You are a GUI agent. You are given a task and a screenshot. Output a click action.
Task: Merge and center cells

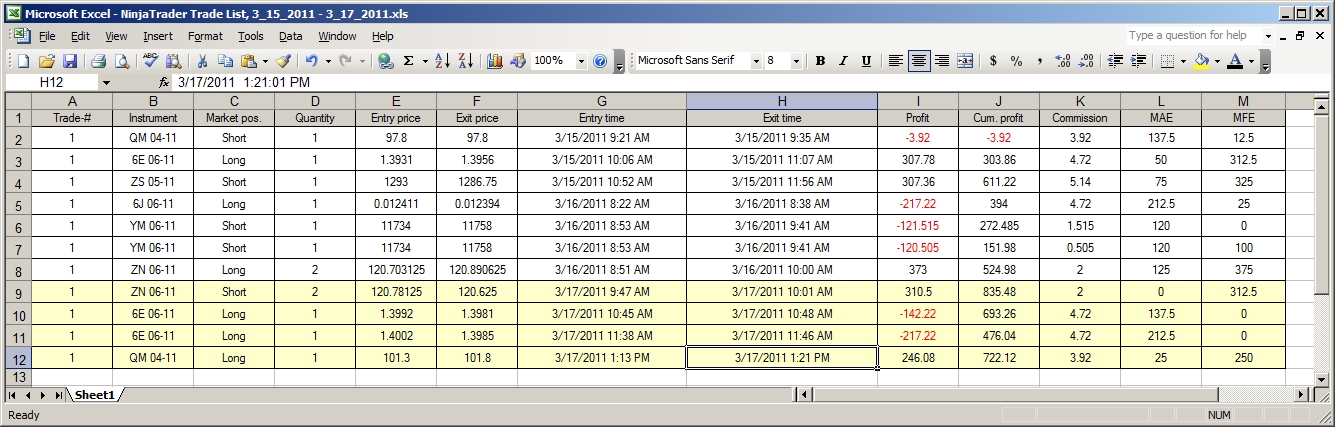click(965, 61)
